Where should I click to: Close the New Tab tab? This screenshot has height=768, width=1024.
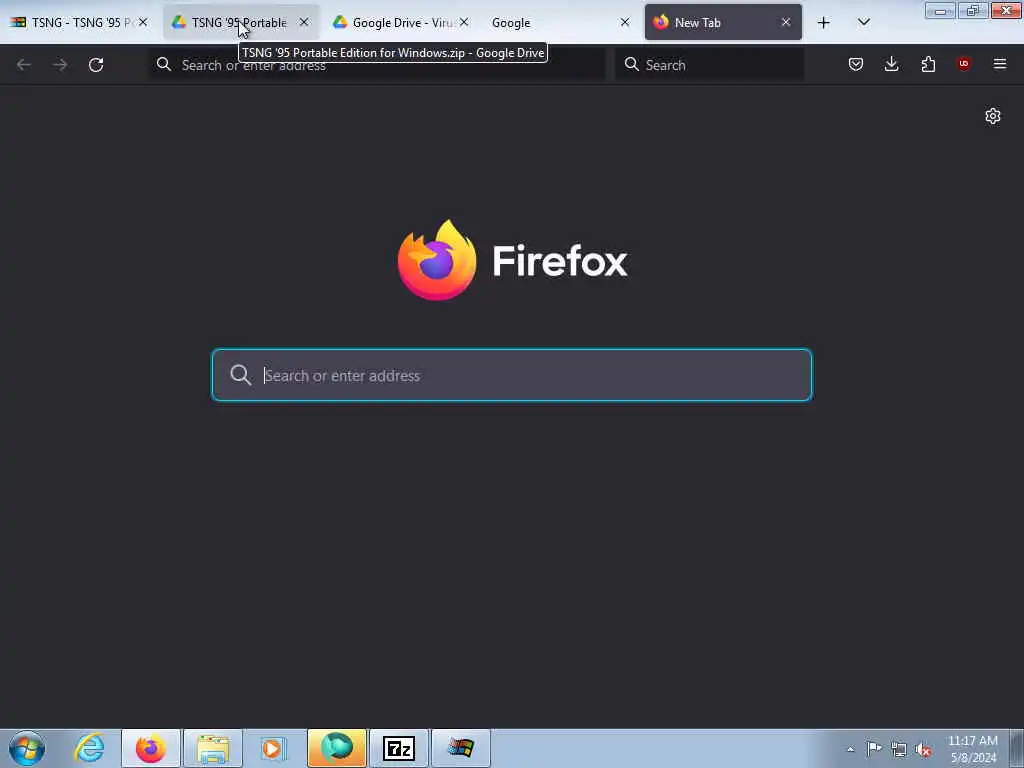[786, 22]
